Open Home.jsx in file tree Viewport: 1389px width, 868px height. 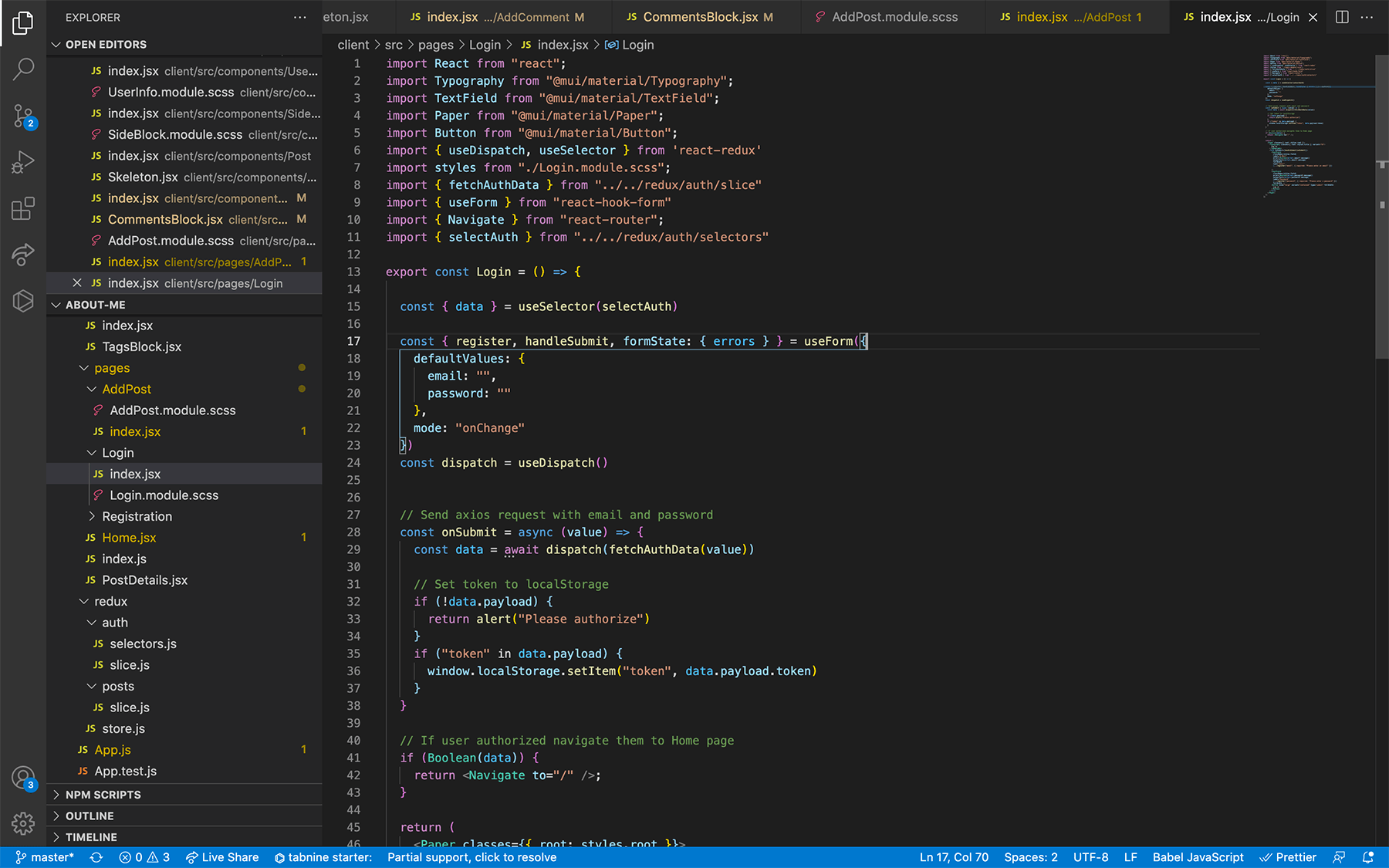click(x=184, y=538)
